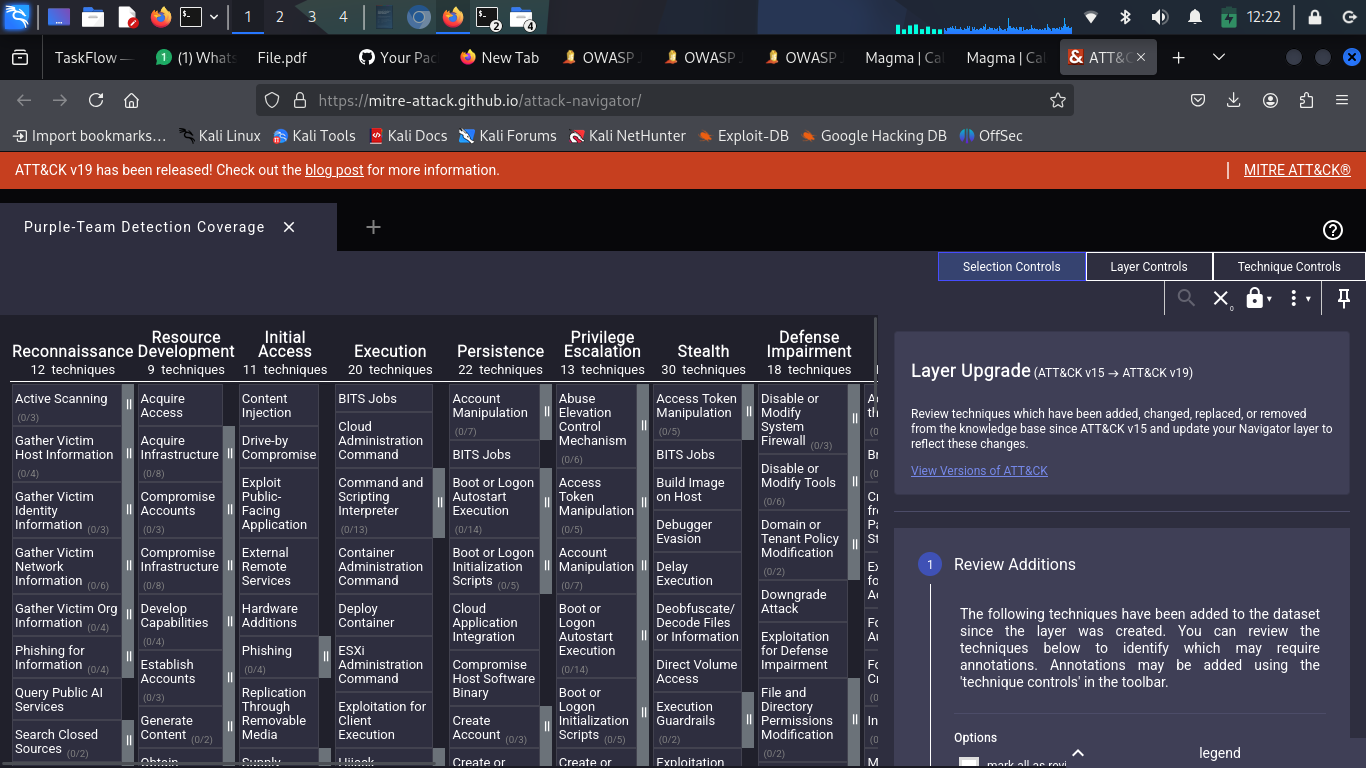The height and width of the screenshot is (768, 1366).
Task: Expand Search Closed Sources sub-techniques handle
Action: 128,741
